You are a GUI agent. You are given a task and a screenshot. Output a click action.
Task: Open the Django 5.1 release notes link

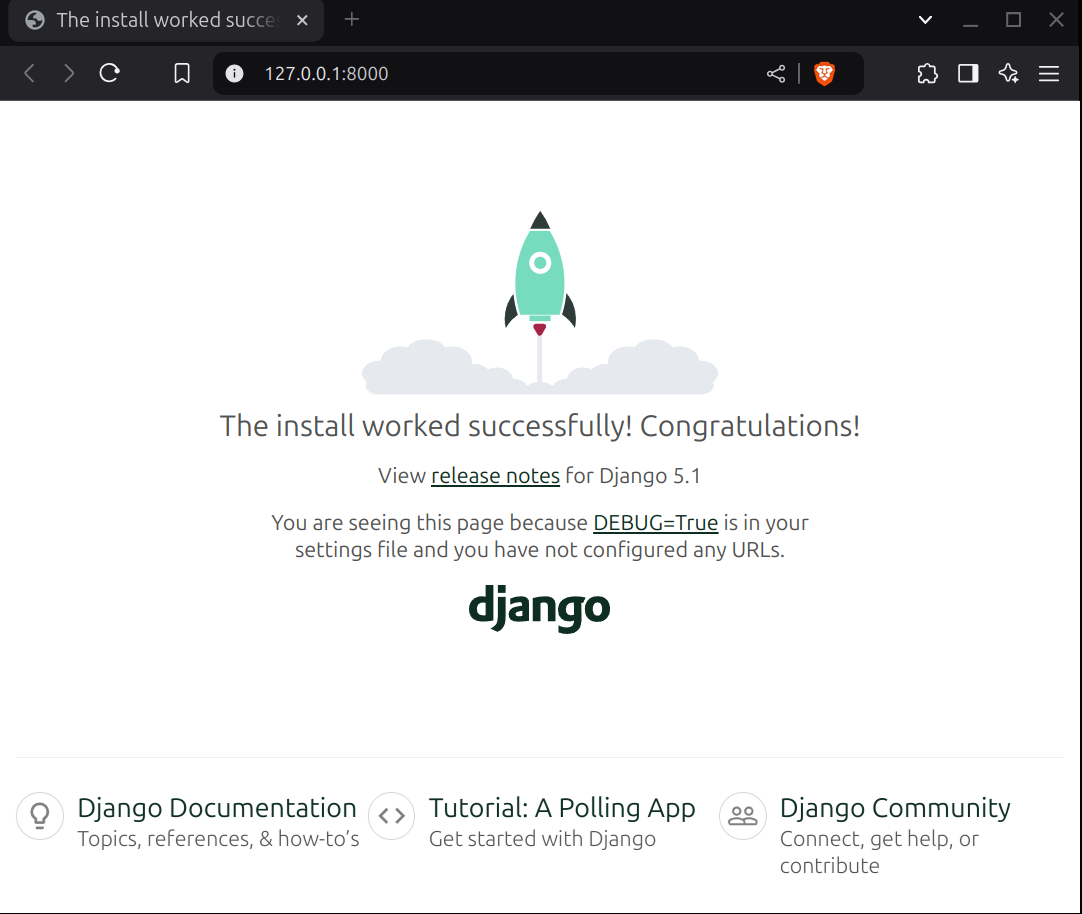pyautogui.click(x=495, y=475)
